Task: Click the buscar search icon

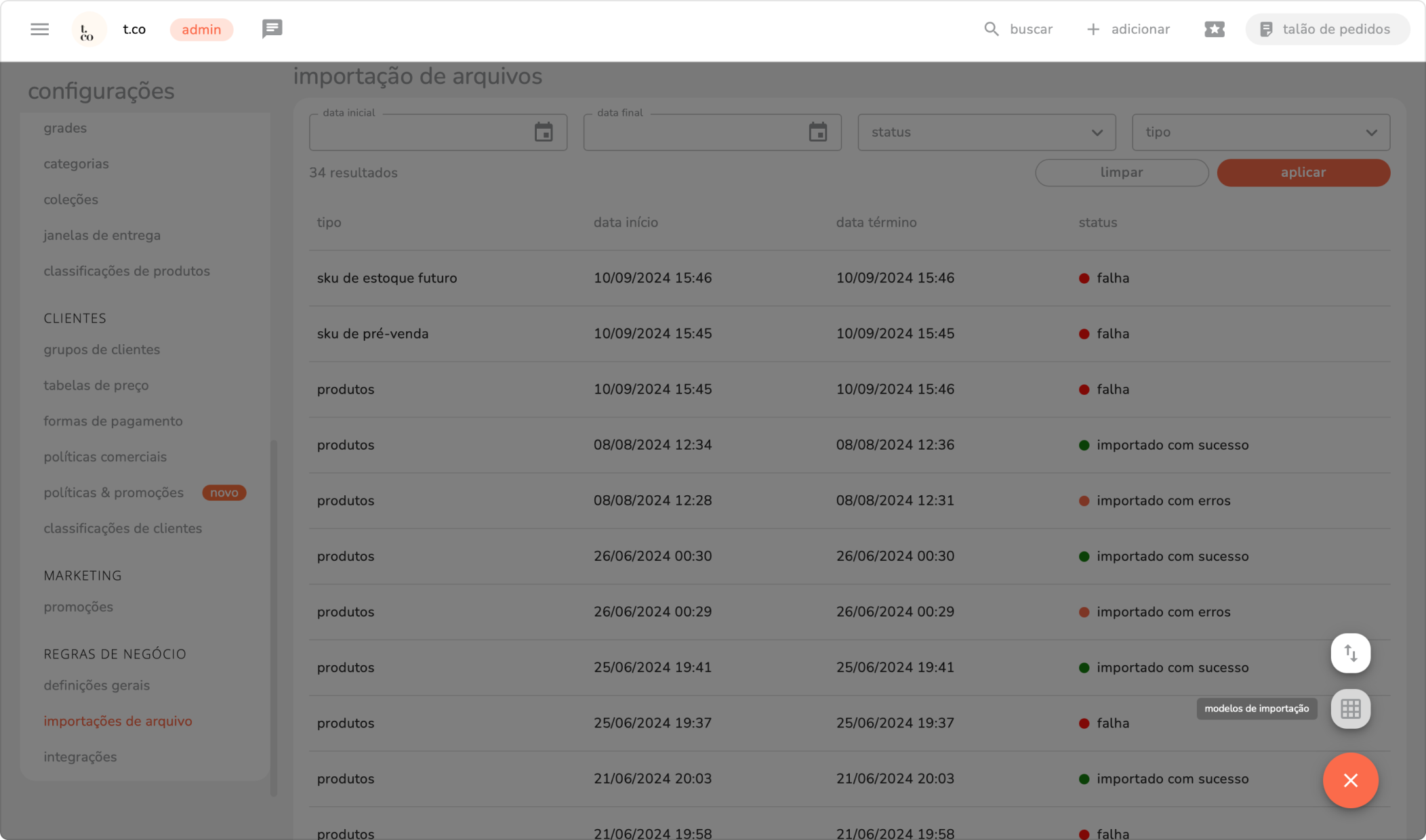Action: pos(992,29)
